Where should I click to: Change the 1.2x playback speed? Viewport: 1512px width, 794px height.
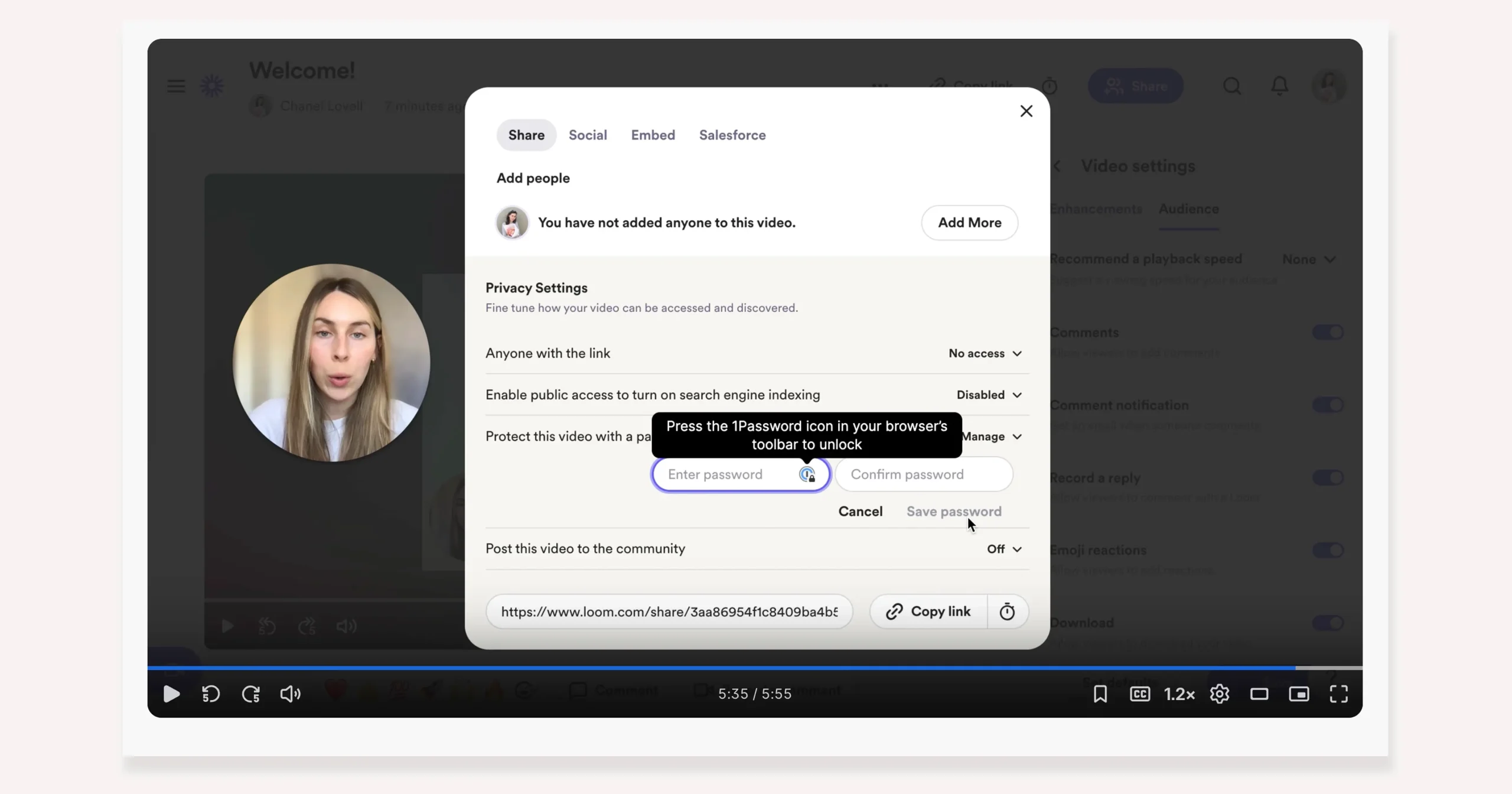click(x=1179, y=694)
